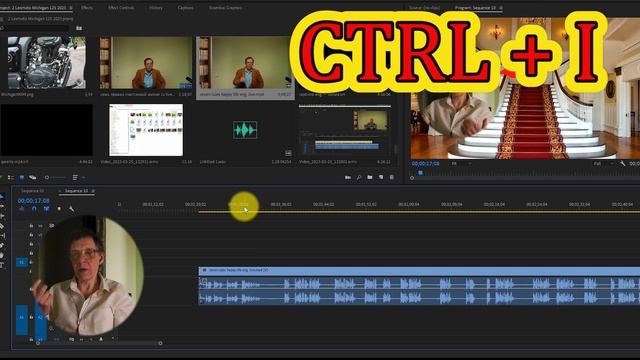Open timeline display settings wrench
The width and height of the screenshot is (640, 360).
click(71, 209)
